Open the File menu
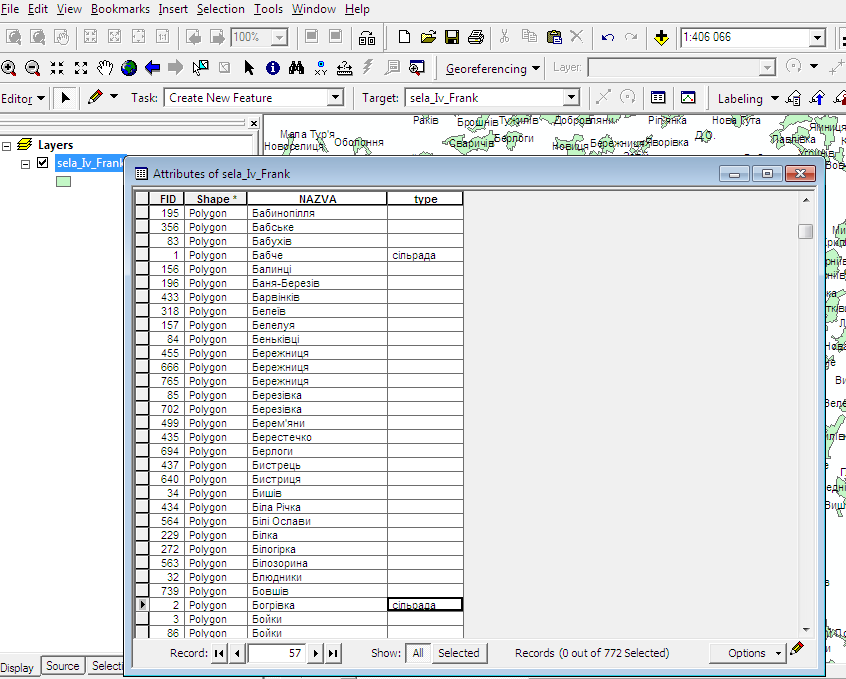 tap(10, 9)
